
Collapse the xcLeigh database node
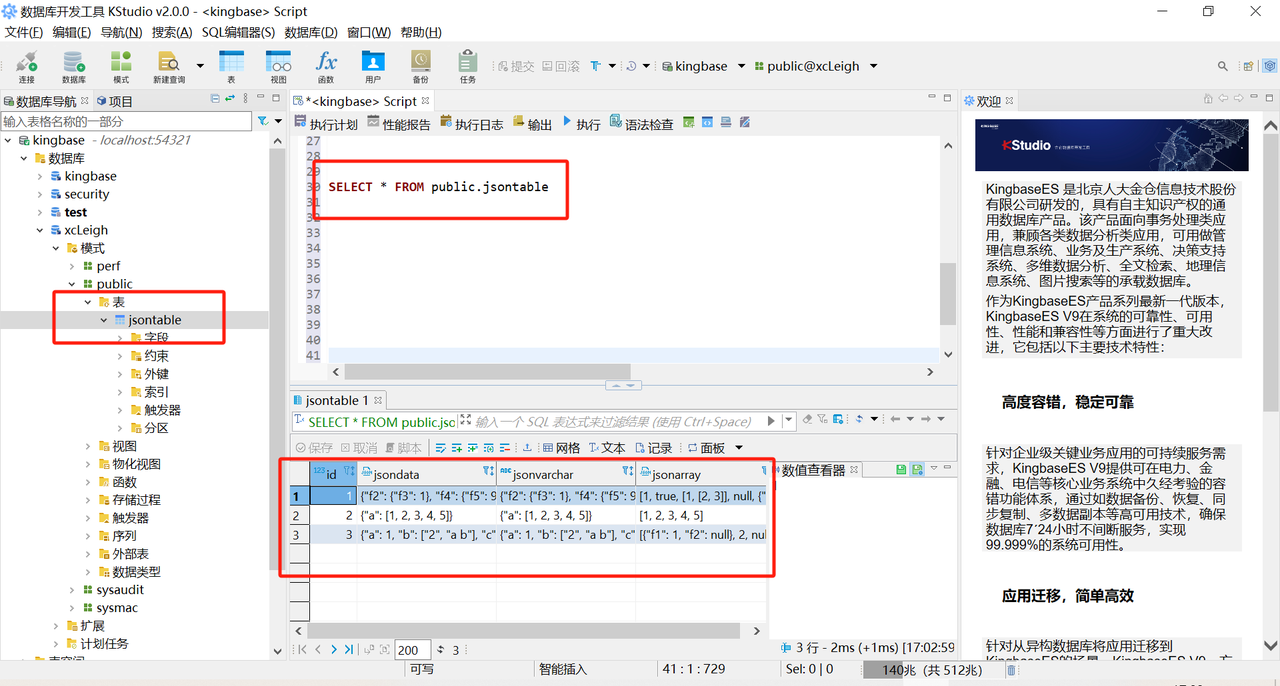click(40, 230)
